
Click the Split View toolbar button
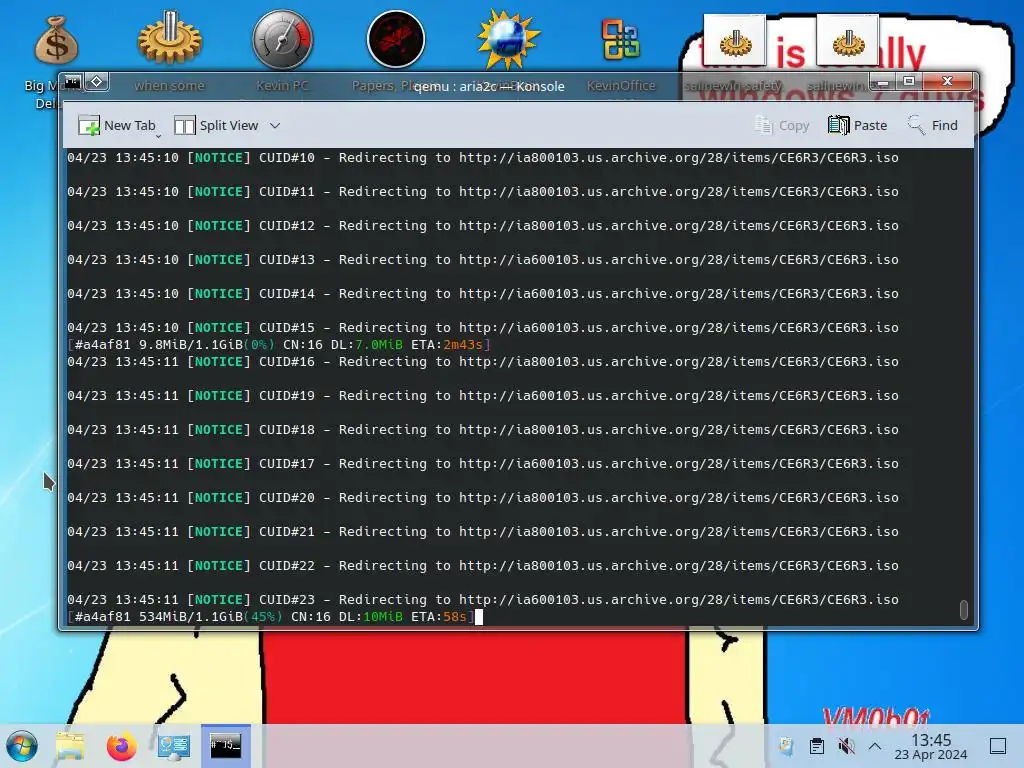click(216, 125)
